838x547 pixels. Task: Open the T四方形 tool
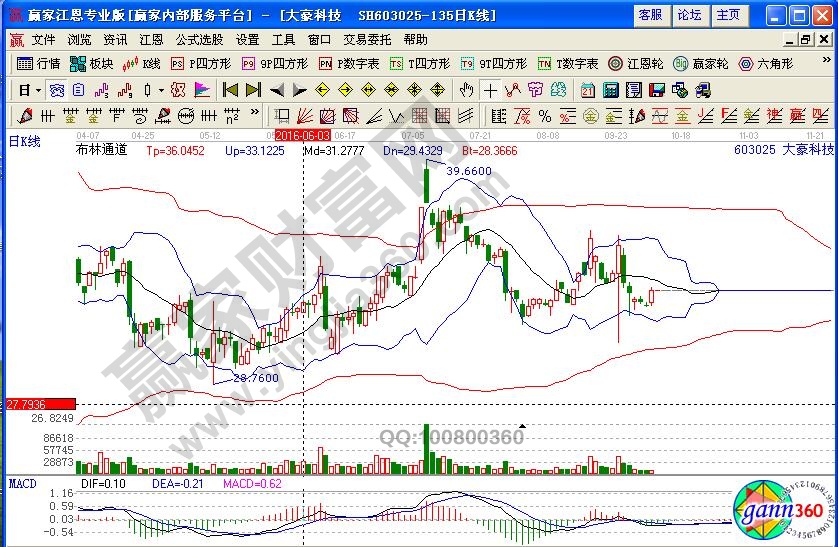tap(420, 64)
